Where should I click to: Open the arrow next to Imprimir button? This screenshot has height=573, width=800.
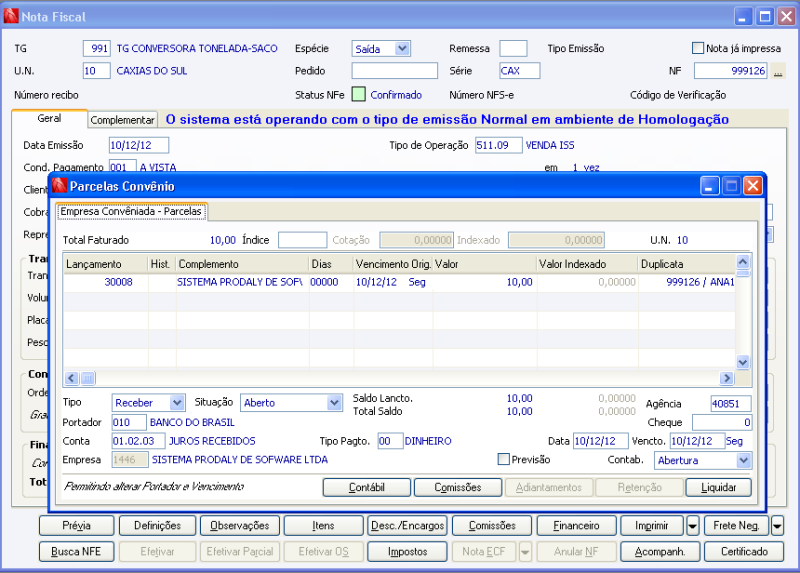692,525
